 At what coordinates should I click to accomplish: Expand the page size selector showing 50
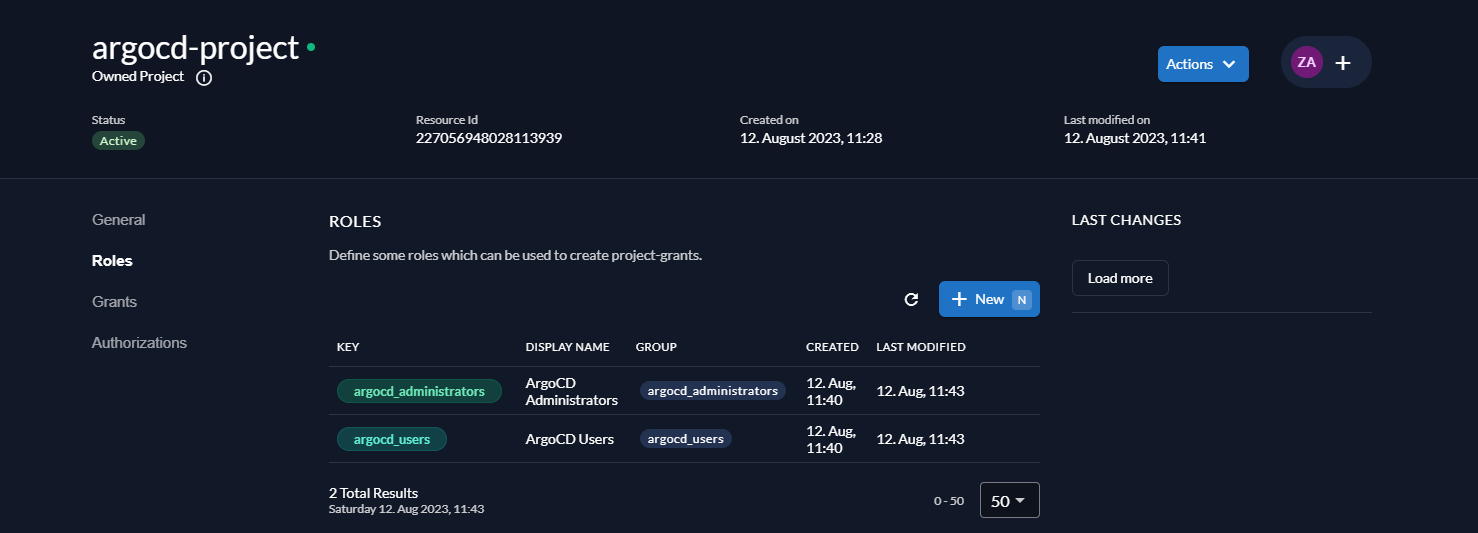click(1009, 501)
